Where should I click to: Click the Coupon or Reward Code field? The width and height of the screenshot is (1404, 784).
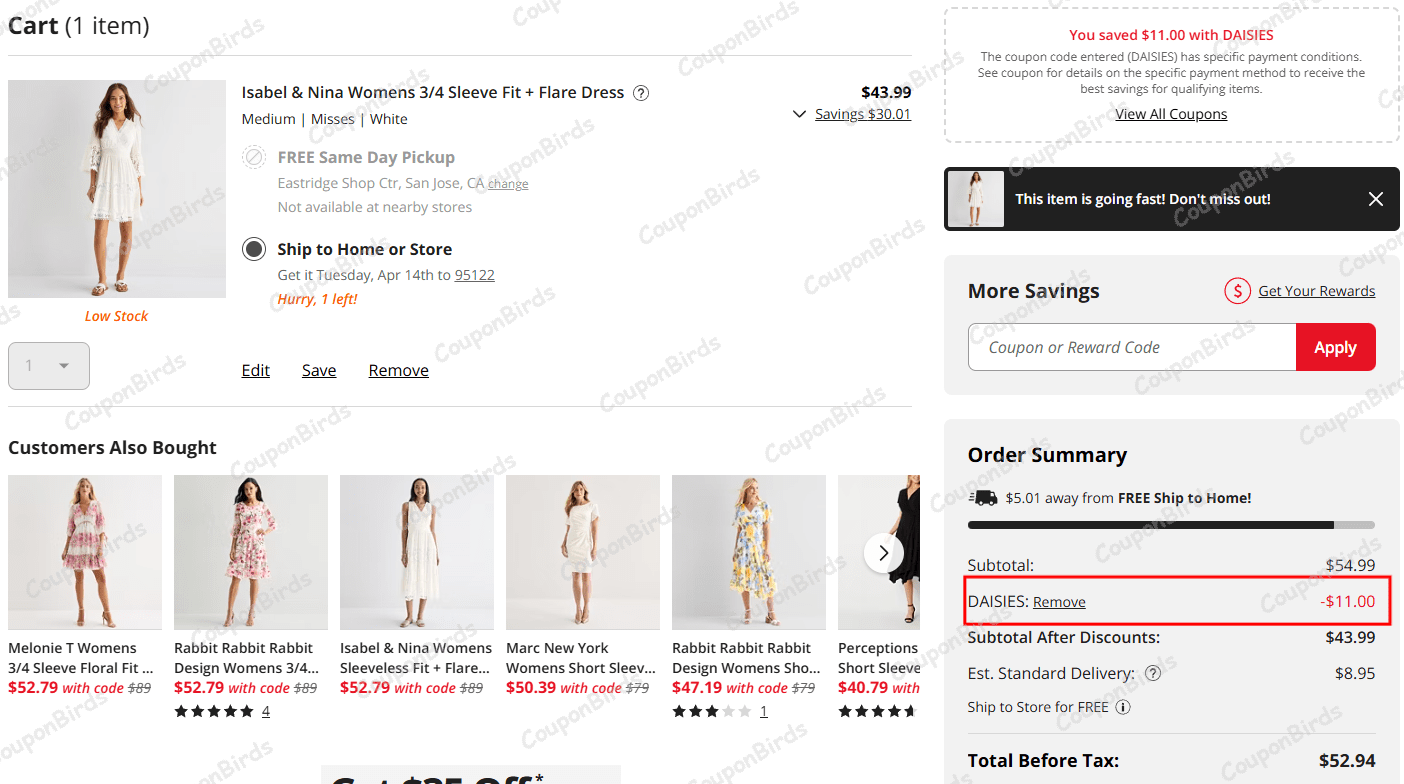click(x=1132, y=347)
